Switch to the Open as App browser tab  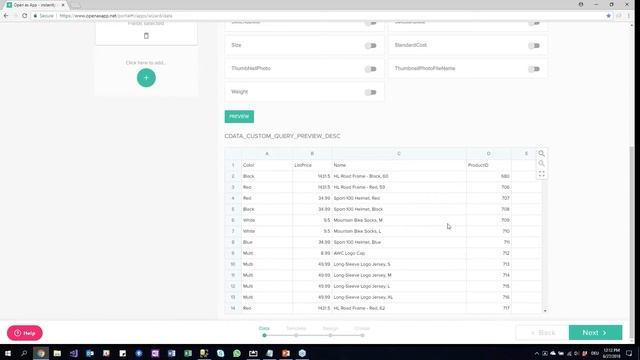coord(34,5)
